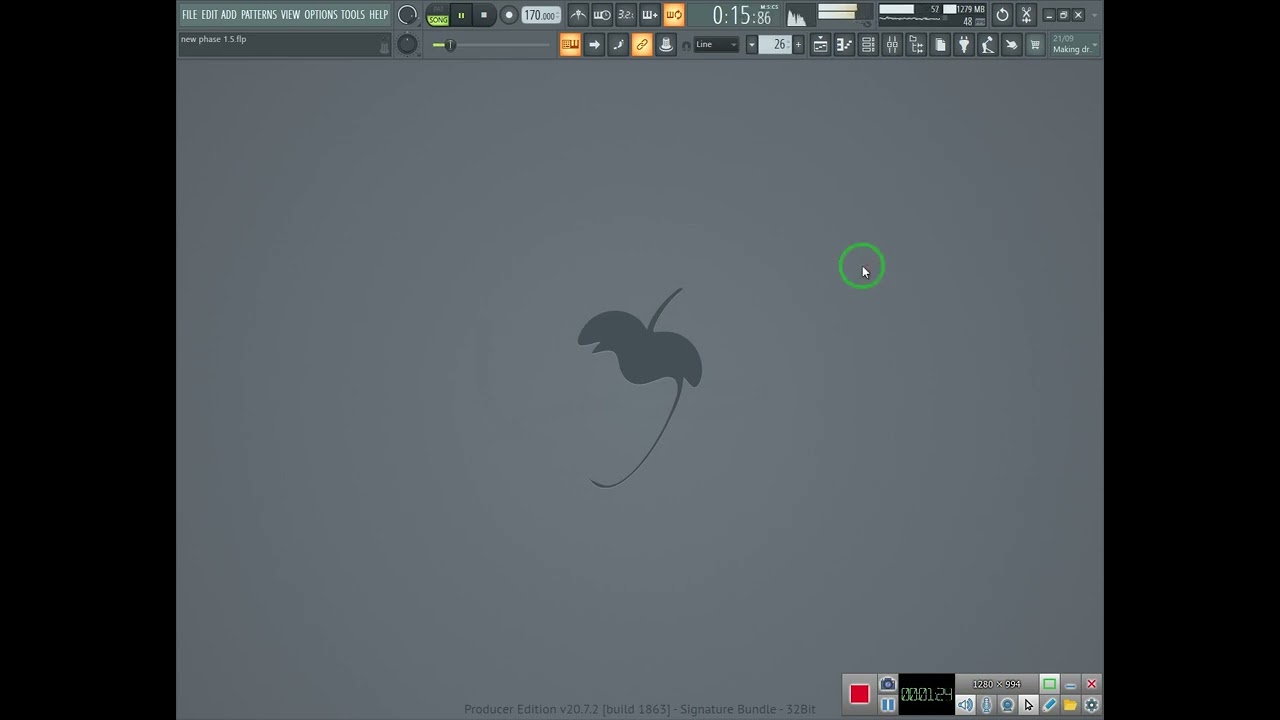
Task: Open the PATTERNS menu
Action: [258, 15]
